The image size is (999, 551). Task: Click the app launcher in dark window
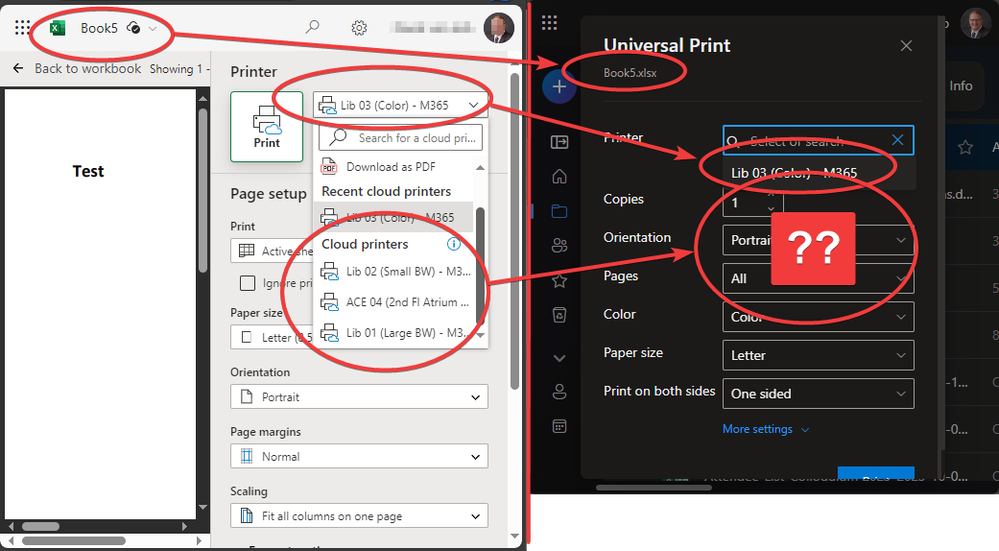(x=549, y=24)
